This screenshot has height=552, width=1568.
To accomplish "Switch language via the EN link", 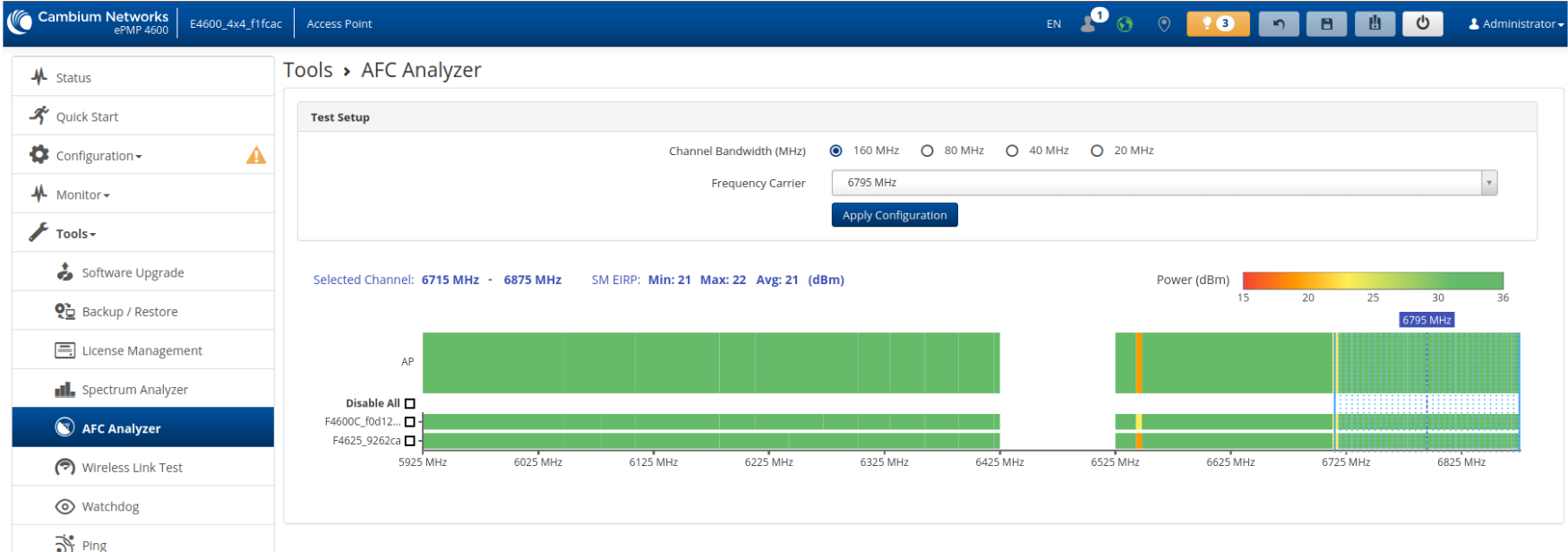I will (1053, 24).
